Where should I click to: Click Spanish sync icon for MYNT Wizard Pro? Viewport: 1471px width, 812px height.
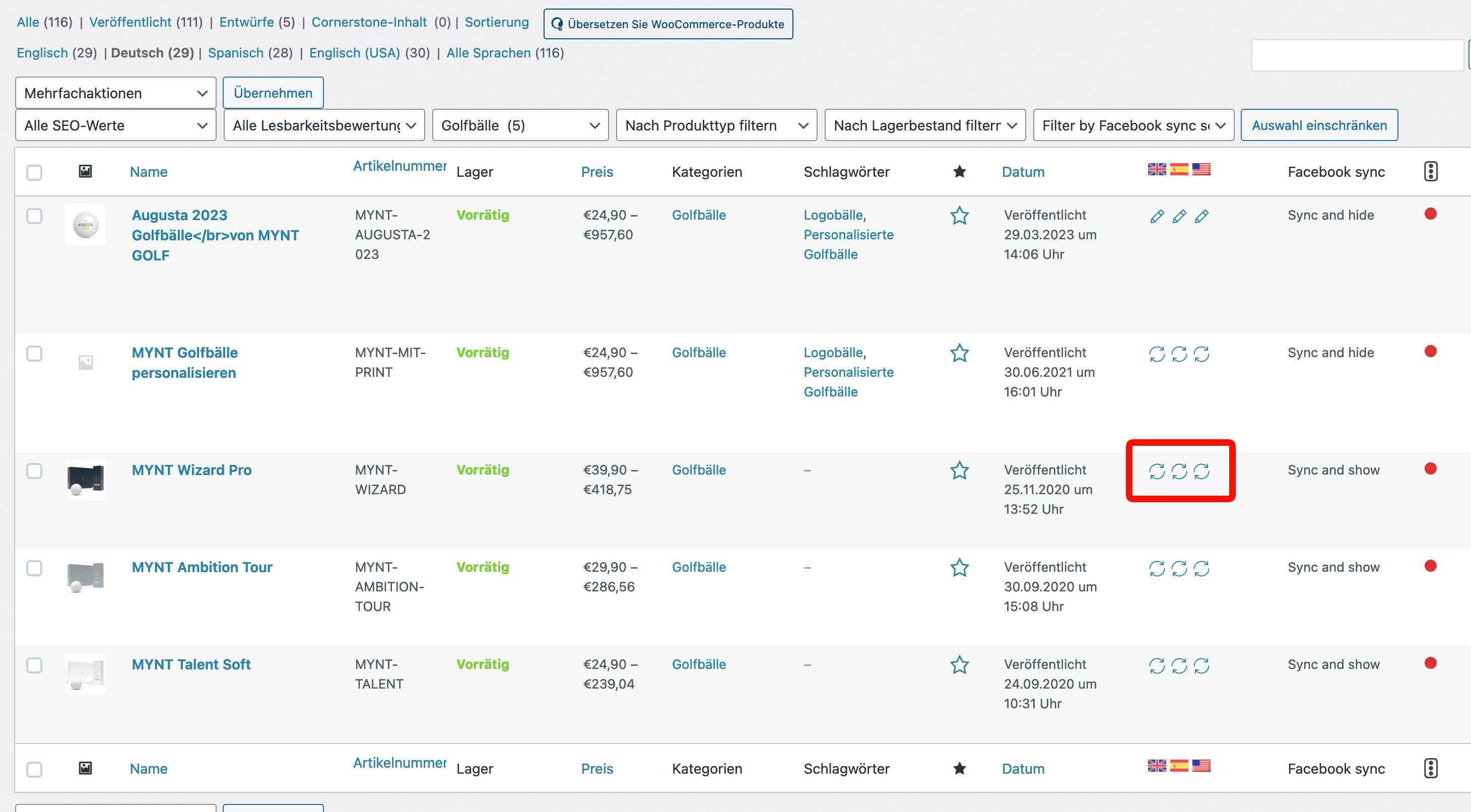click(1179, 471)
